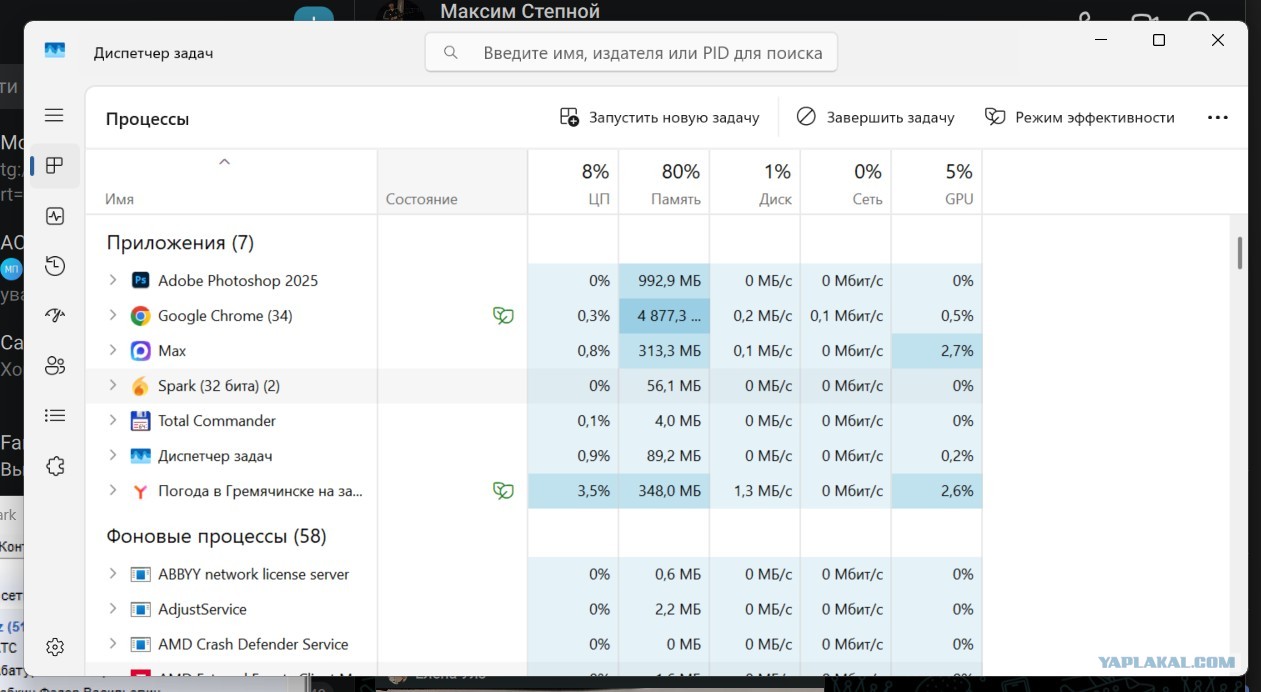Open the Details sidebar tab
The width and height of the screenshot is (1261, 692).
pos(54,416)
